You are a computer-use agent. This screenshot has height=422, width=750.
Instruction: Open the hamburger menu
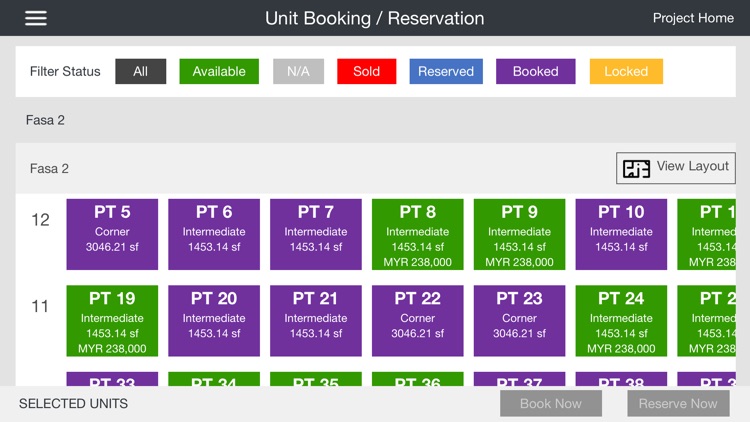36,18
